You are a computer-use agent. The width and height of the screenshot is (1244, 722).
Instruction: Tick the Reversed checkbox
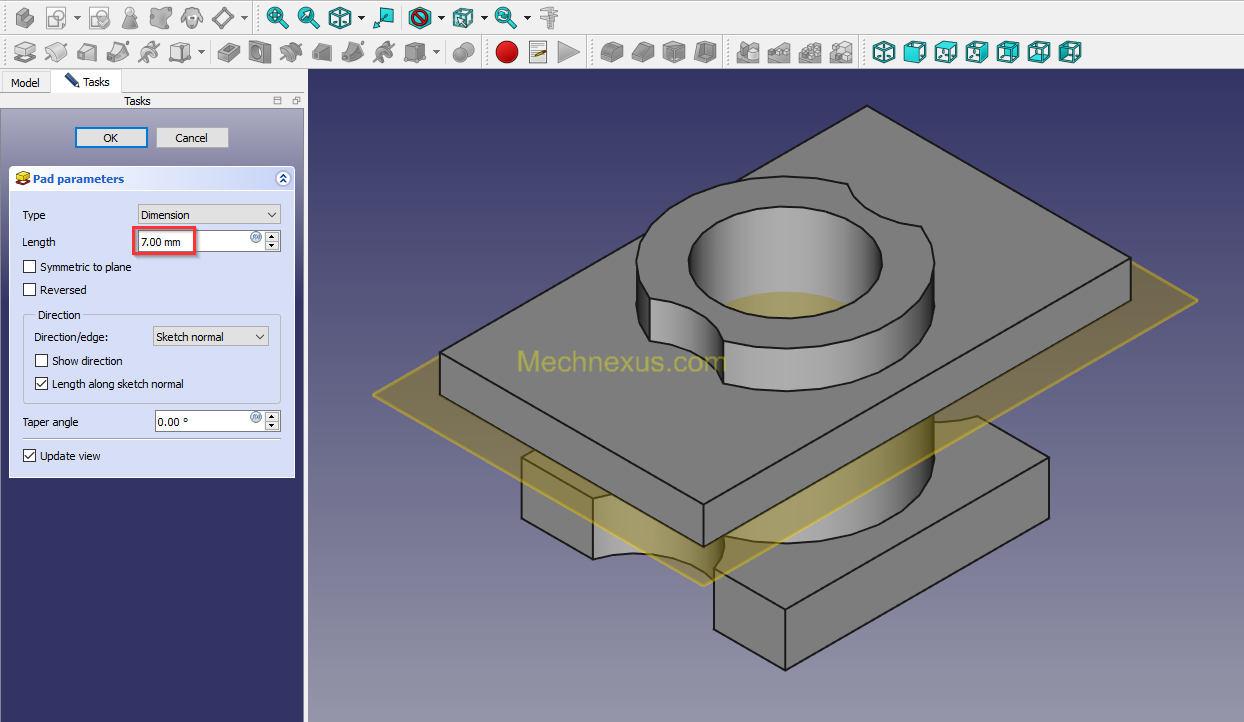pyautogui.click(x=30, y=290)
